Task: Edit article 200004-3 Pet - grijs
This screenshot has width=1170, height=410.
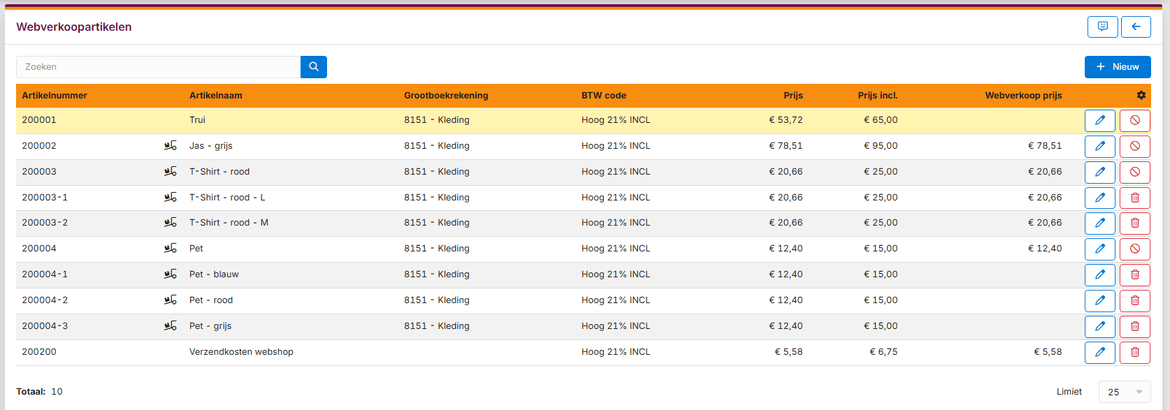Action: pyautogui.click(x=1099, y=326)
